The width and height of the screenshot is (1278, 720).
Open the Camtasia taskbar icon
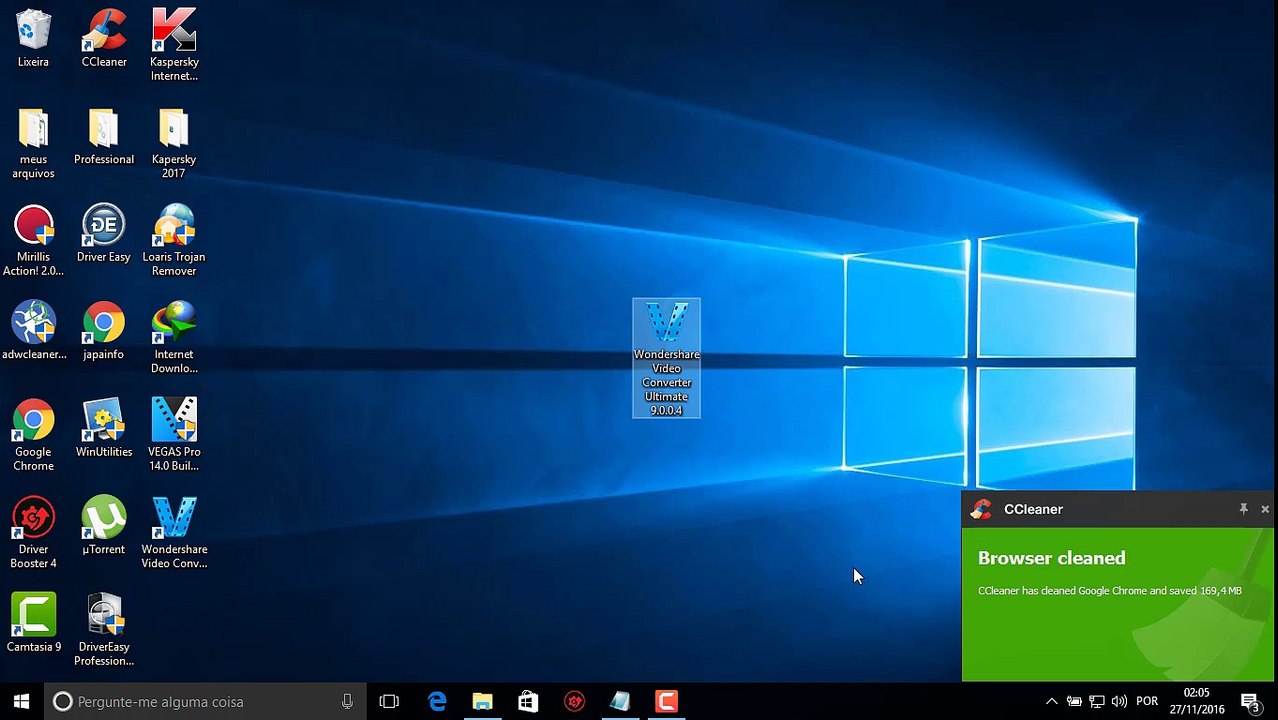666,702
